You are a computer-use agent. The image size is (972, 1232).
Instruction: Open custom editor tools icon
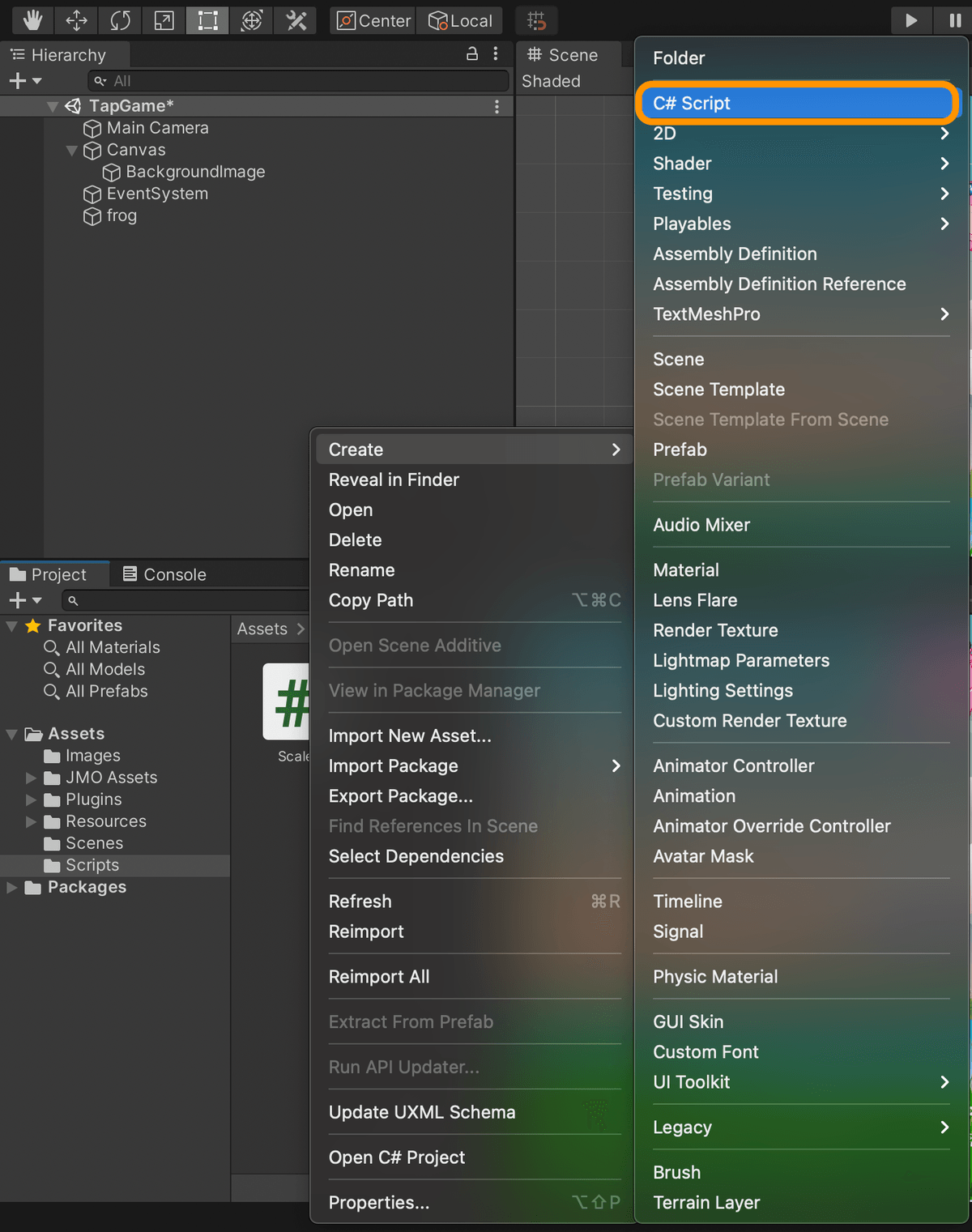(296, 20)
